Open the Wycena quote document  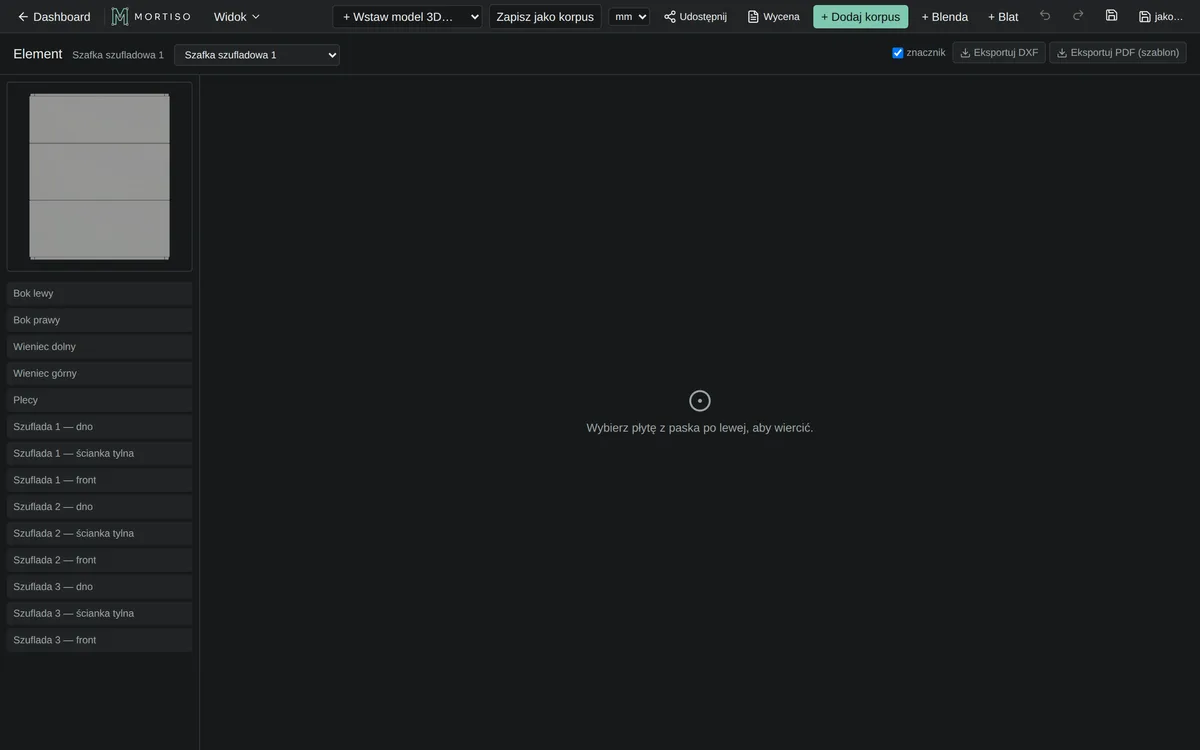(774, 17)
